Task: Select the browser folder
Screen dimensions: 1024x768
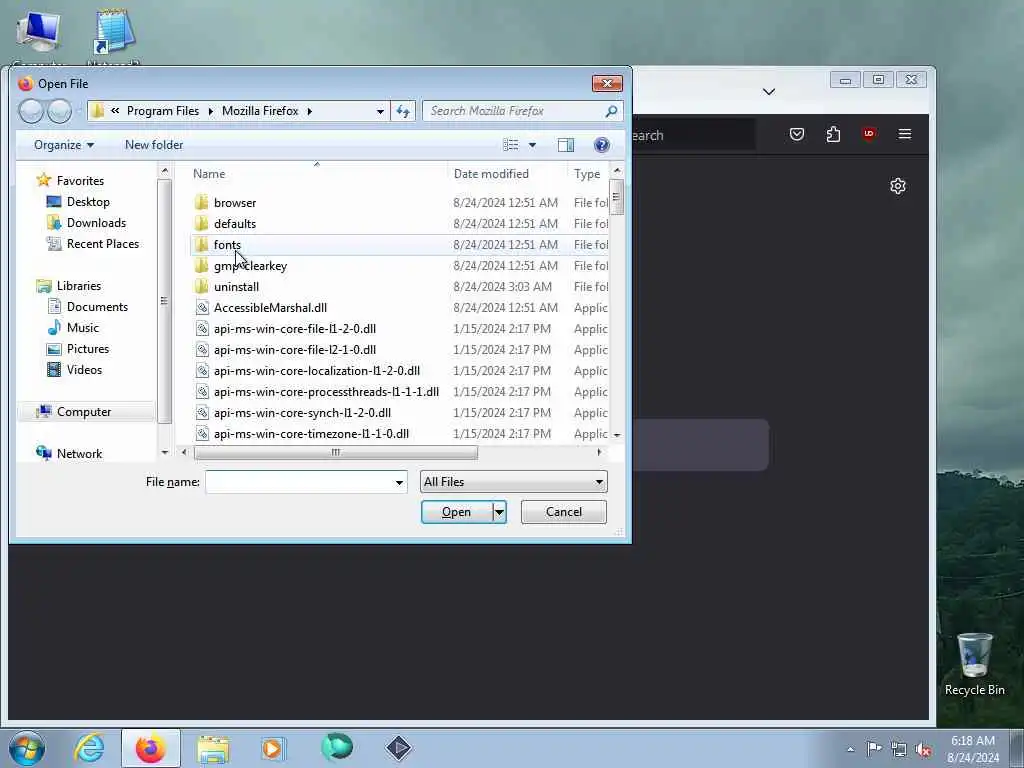Action: click(235, 202)
